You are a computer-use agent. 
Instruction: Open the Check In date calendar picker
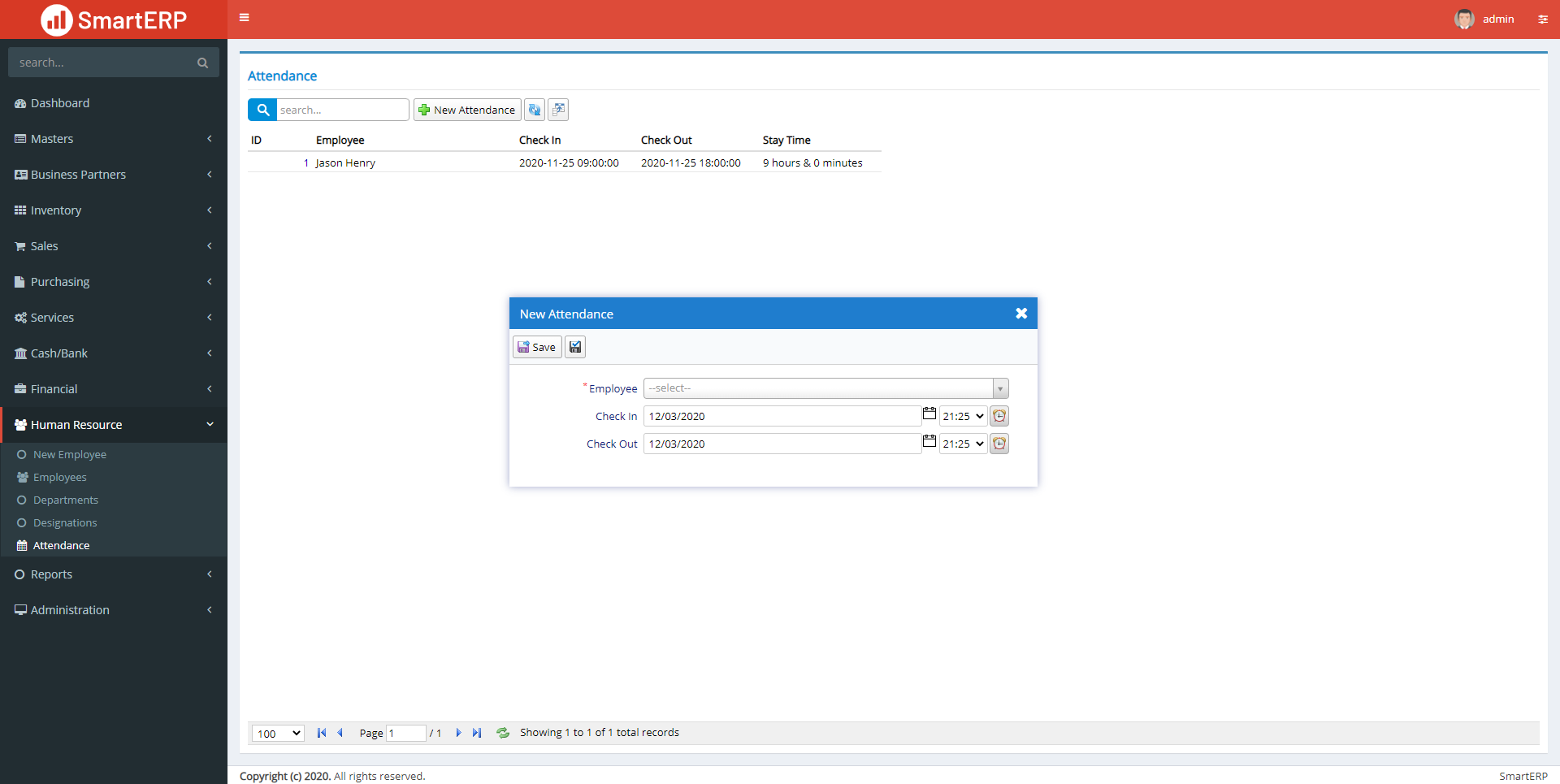tap(929, 414)
